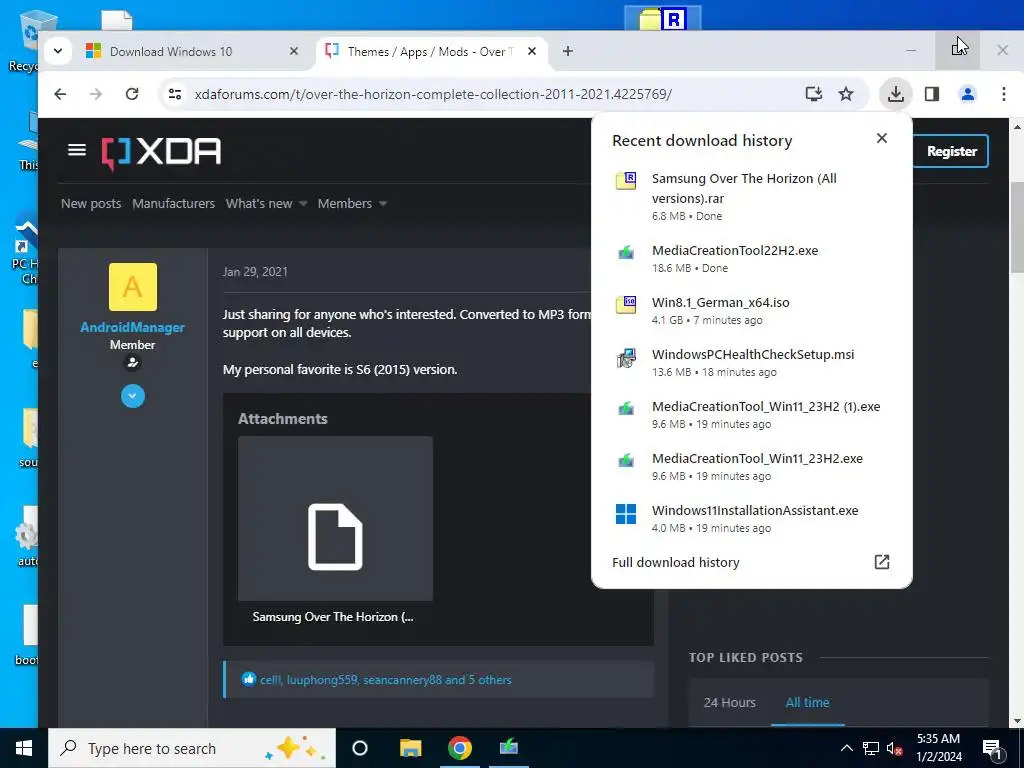The height and width of the screenshot is (768, 1024).
Task: Close the Themes / Apps / Mods tab
Action: click(x=532, y=51)
